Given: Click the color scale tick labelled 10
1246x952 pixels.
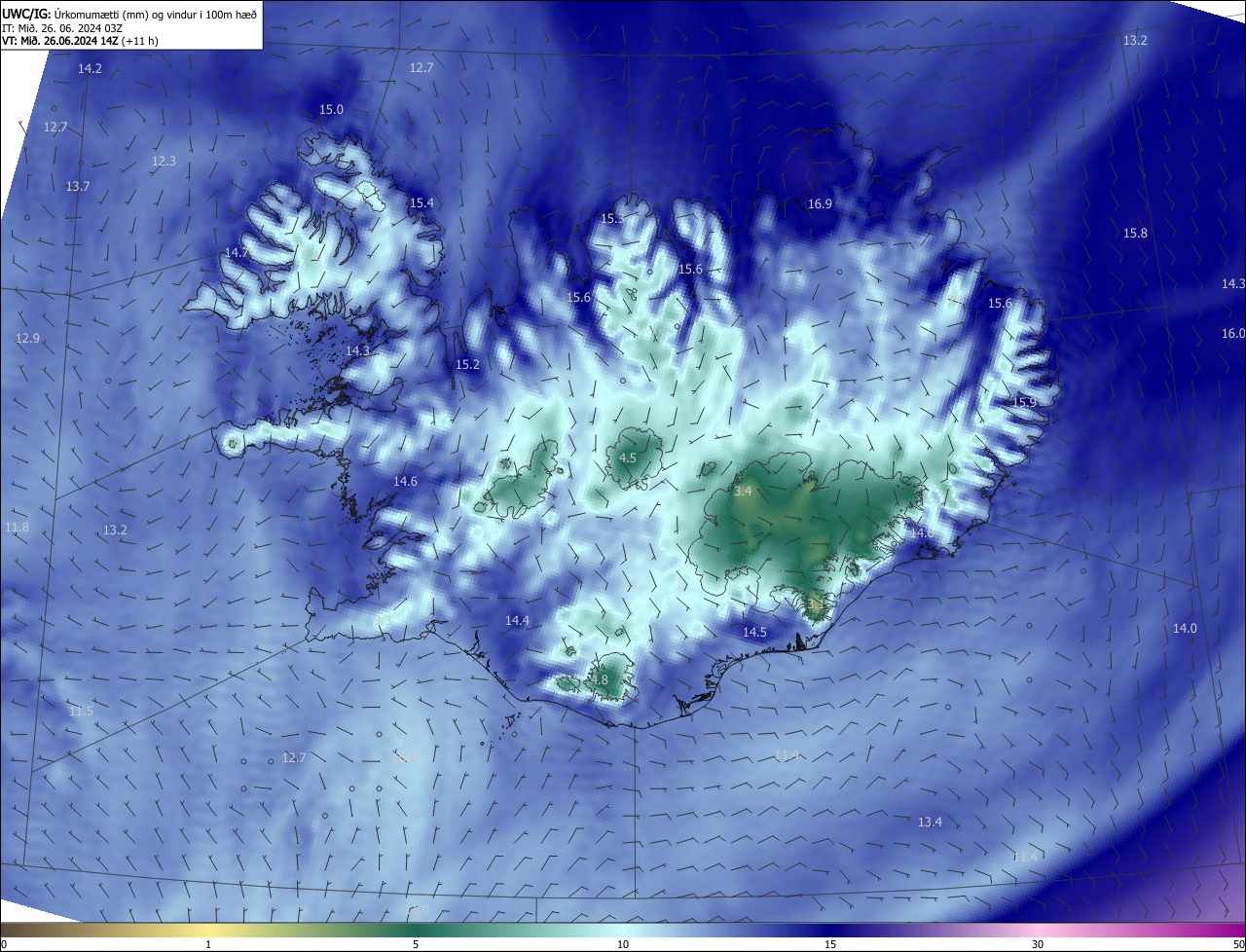Looking at the screenshot, I should (623, 944).
